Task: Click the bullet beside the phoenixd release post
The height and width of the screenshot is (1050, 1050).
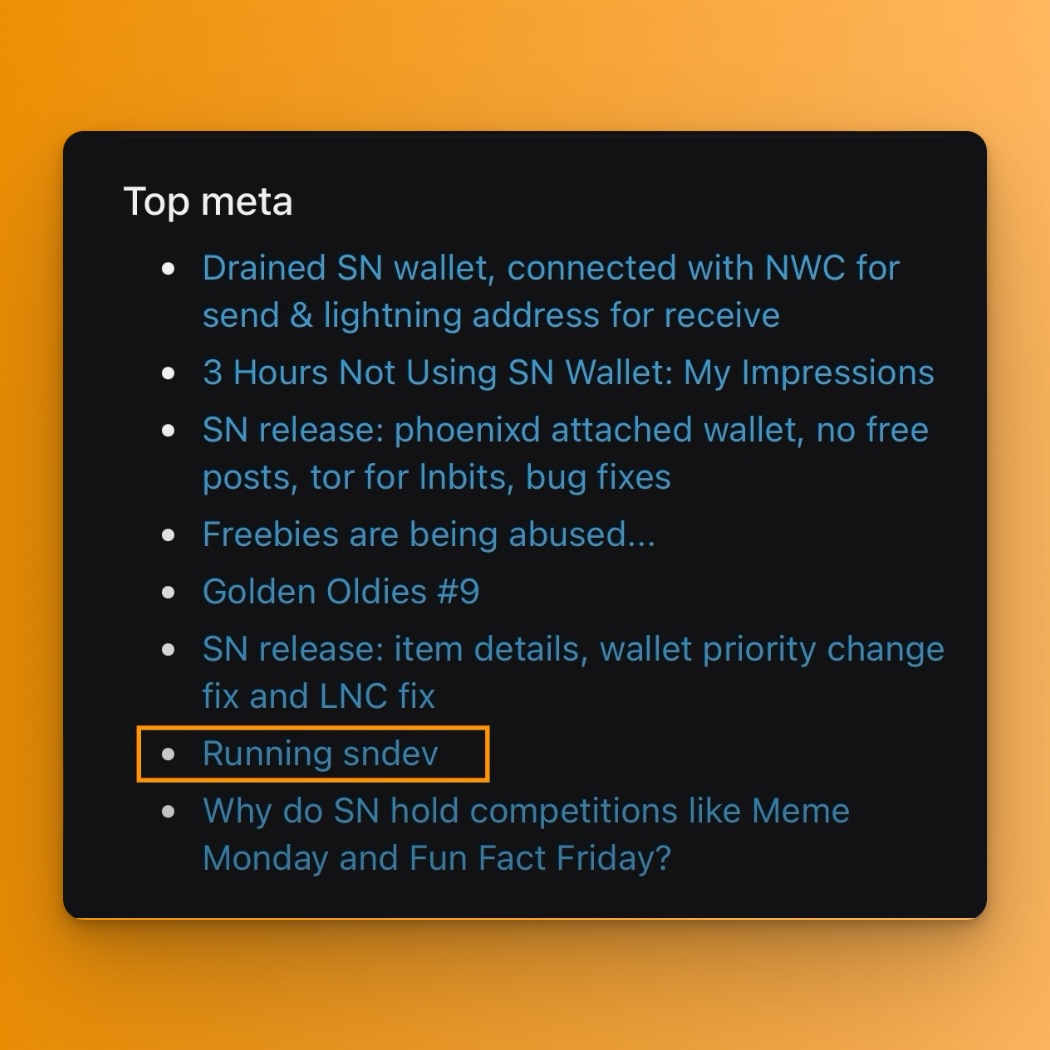Action: (168, 431)
